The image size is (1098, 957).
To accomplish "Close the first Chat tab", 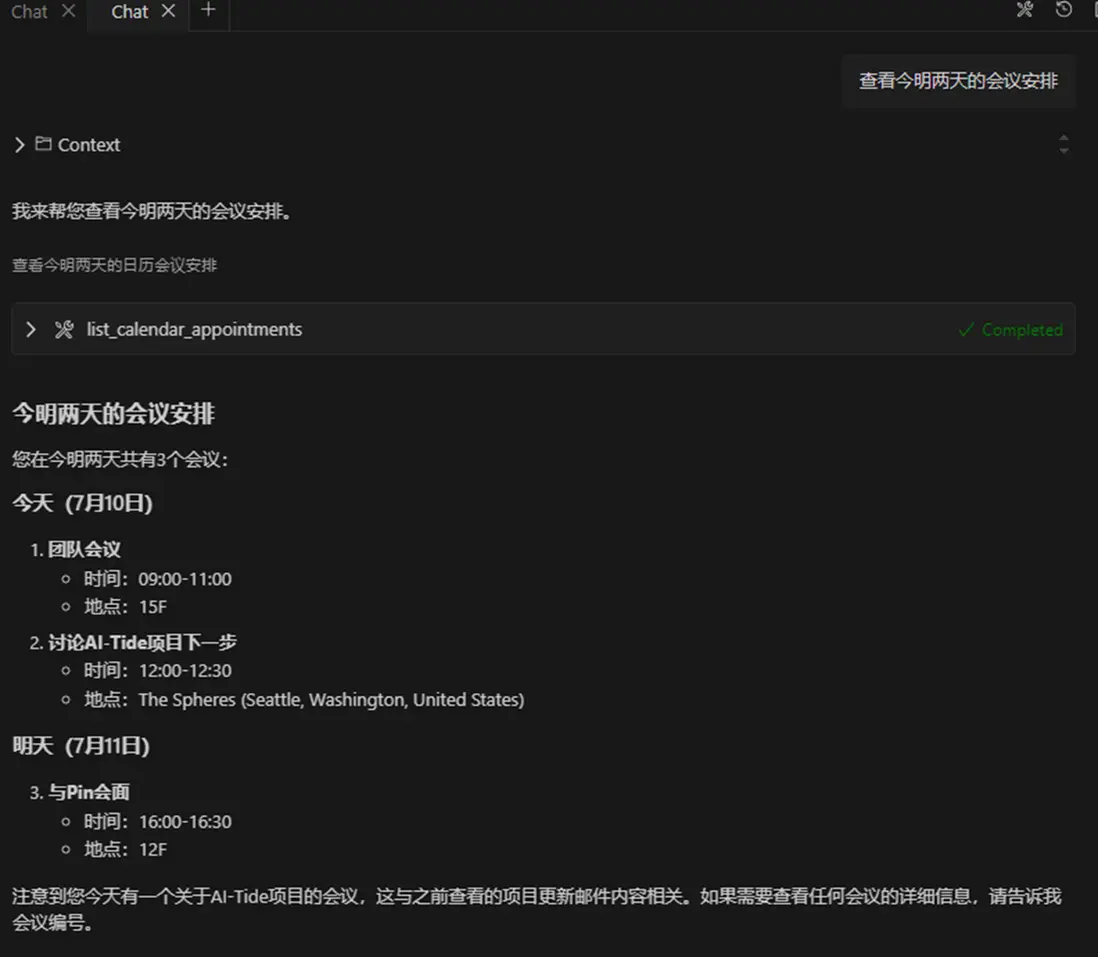I will pyautogui.click(x=69, y=11).
